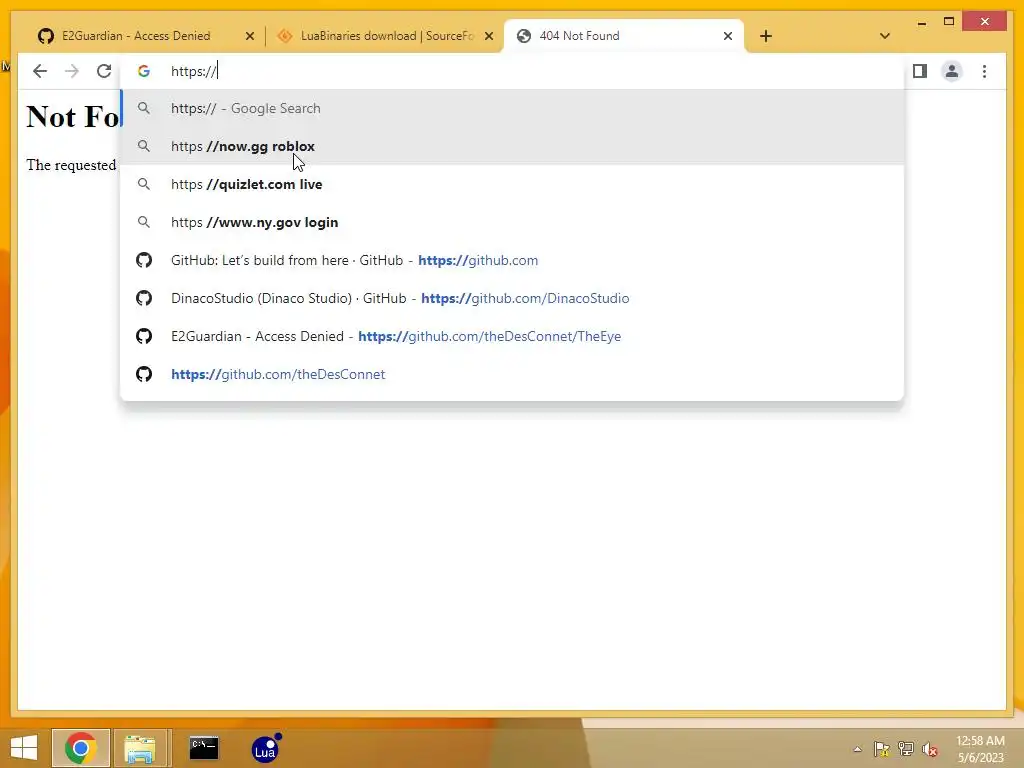Go back using the browser back arrow

coord(40,71)
